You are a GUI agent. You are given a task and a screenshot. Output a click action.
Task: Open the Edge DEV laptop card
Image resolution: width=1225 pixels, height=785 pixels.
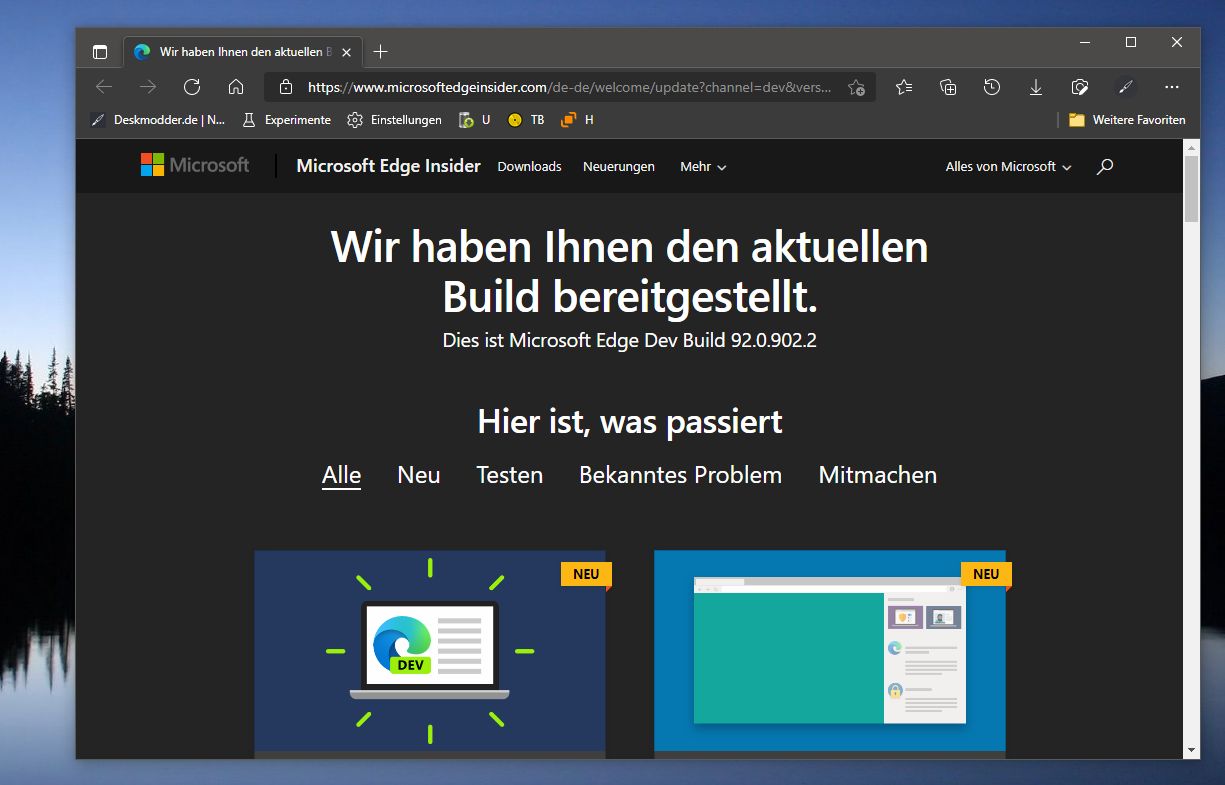[430, 652]
